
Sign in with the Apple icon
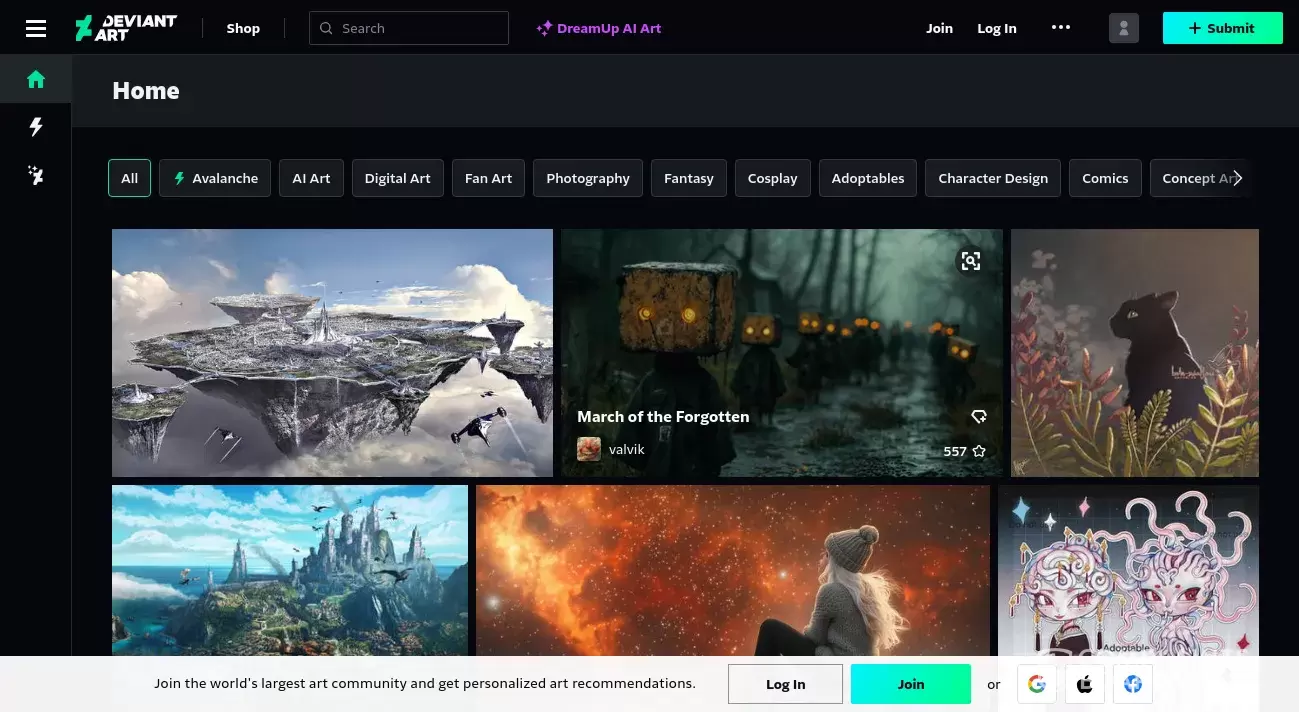(1084, 684)
